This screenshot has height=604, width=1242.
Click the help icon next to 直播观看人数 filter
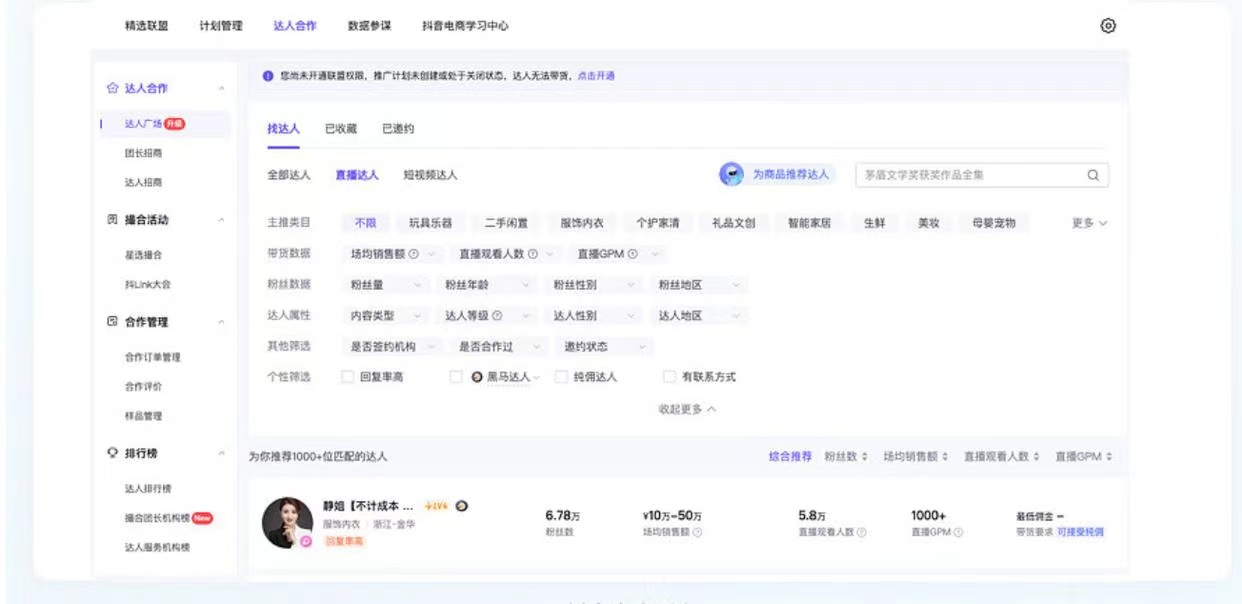[x=532, y=254]
